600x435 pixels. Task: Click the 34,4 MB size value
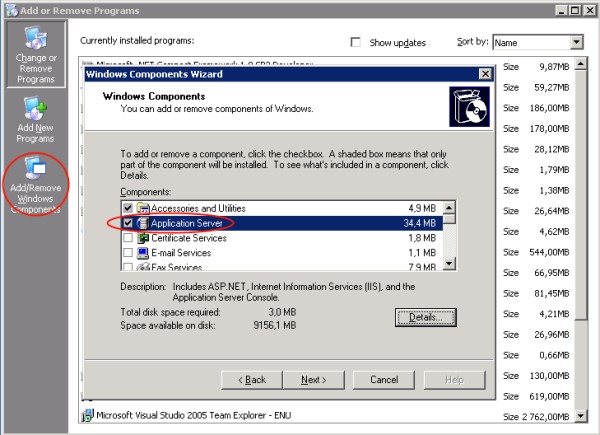(420, 223)
